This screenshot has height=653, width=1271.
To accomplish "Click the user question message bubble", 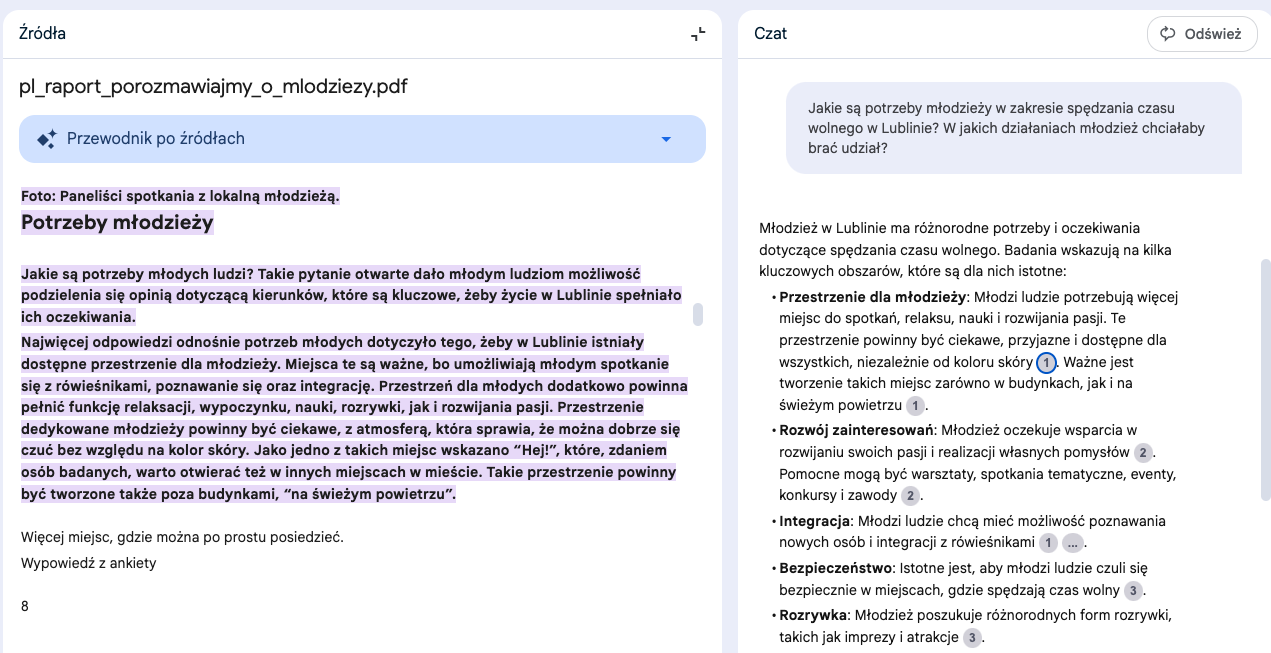I will [1012, 127].
